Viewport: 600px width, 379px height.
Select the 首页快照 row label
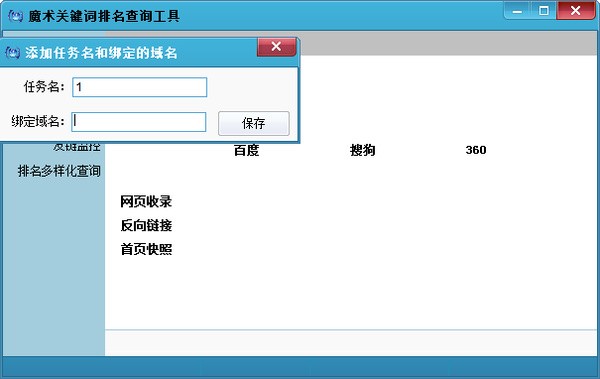(146, 249)
